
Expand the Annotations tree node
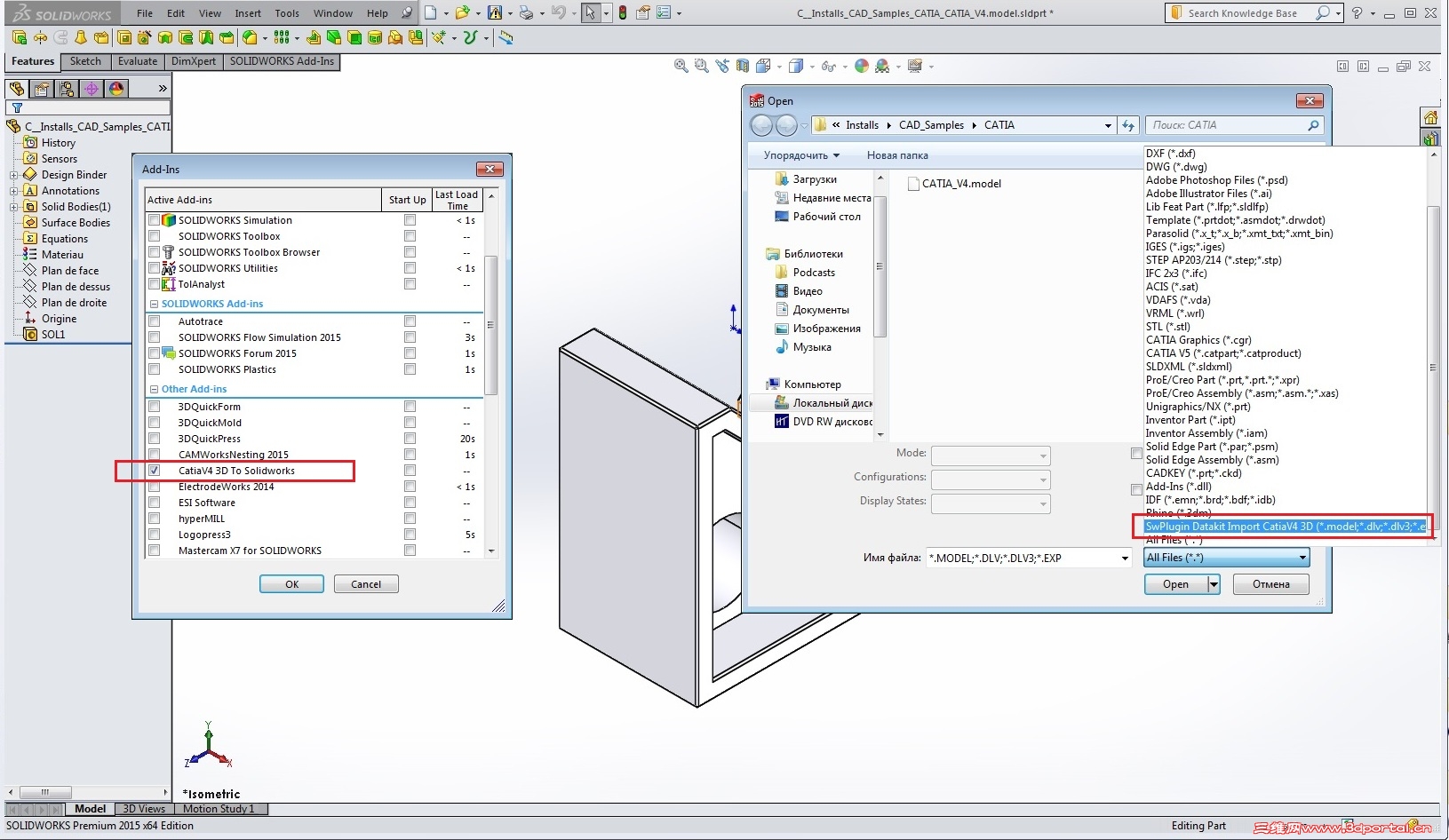[13, 191]
